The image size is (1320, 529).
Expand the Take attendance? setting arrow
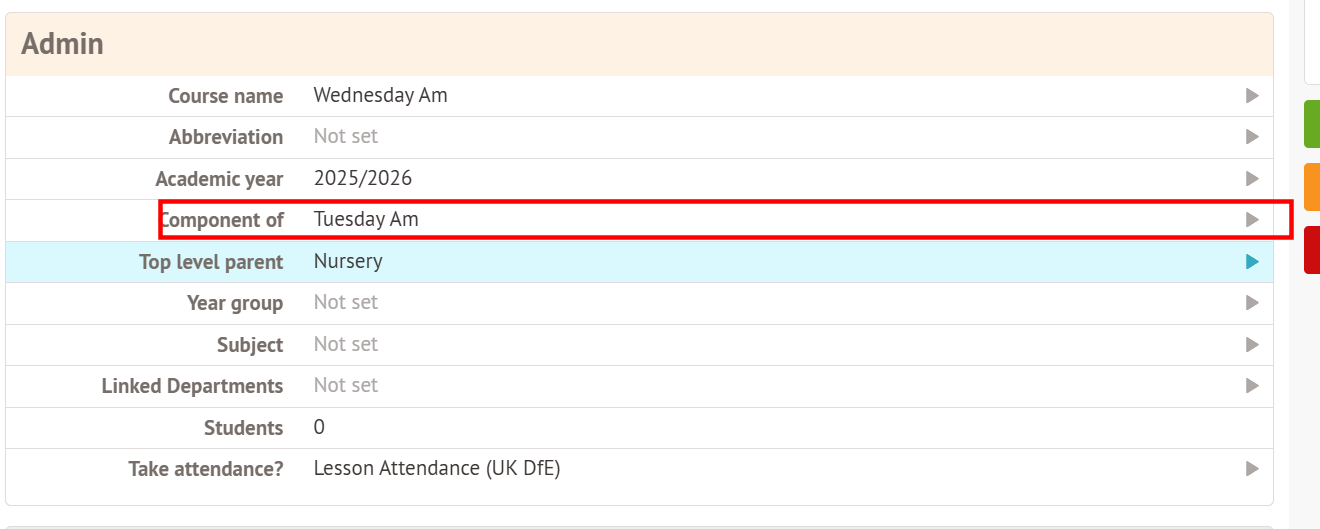point(1251,468)
